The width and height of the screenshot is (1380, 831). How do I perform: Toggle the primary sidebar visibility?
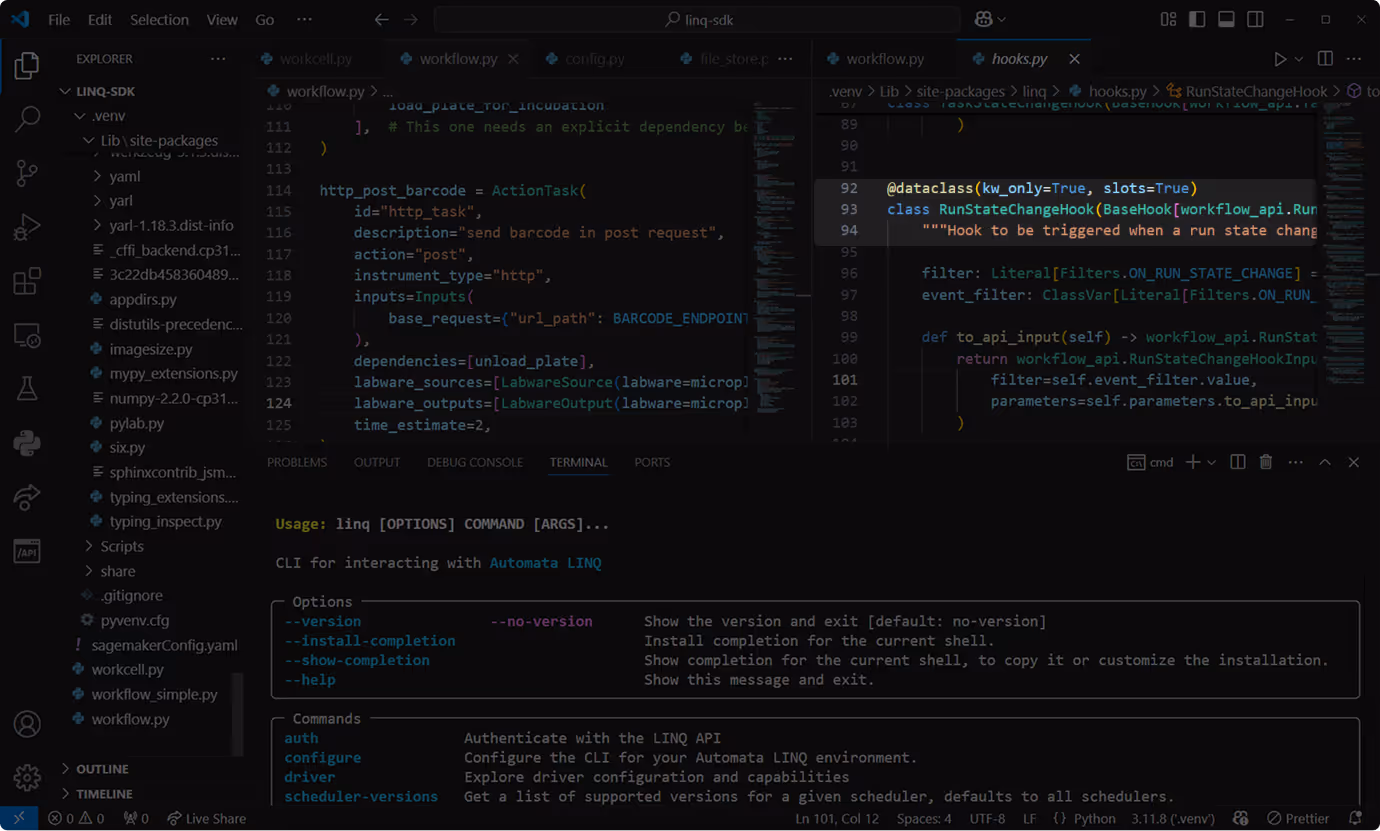(x=1196, y=18)
